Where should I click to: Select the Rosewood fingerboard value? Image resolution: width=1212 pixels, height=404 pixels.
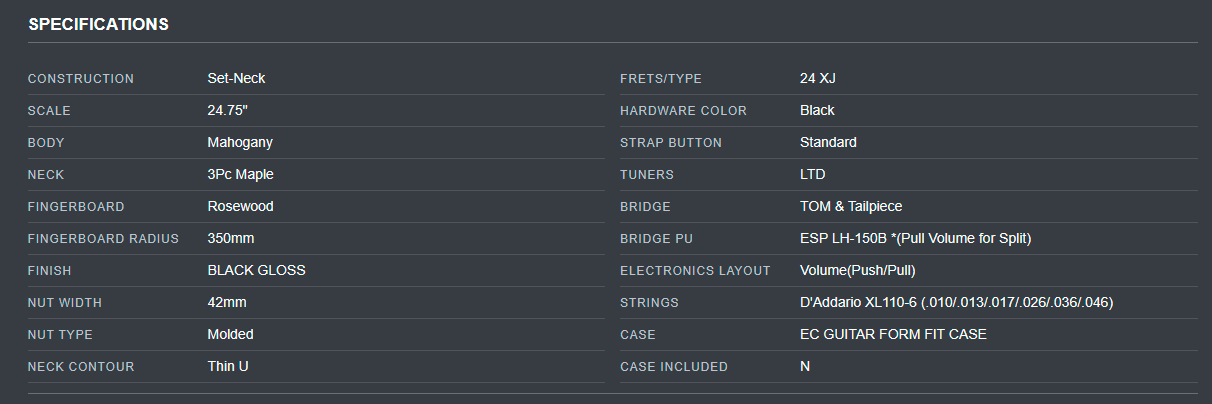[240, 206]
